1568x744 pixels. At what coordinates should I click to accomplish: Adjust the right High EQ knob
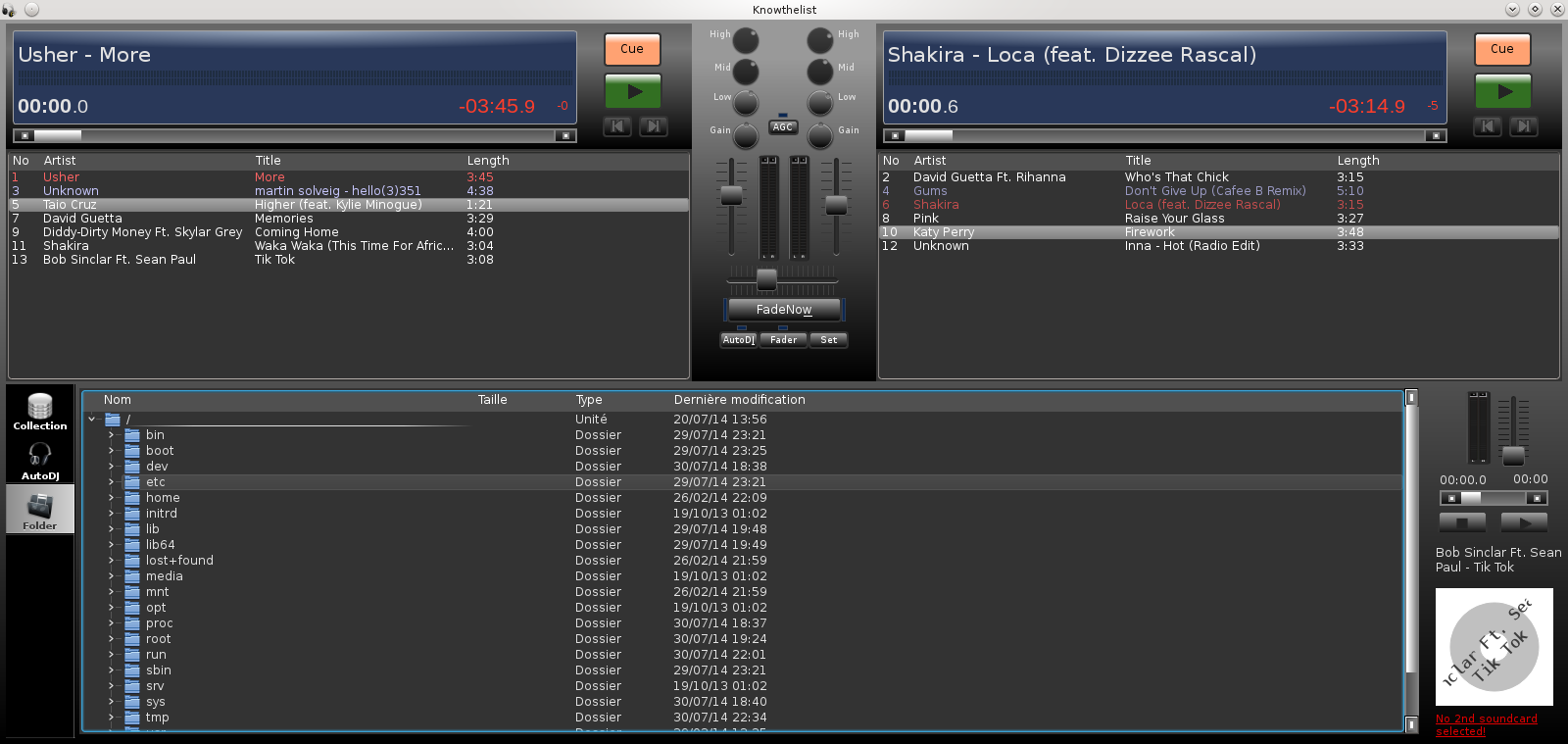pos(819,40)
